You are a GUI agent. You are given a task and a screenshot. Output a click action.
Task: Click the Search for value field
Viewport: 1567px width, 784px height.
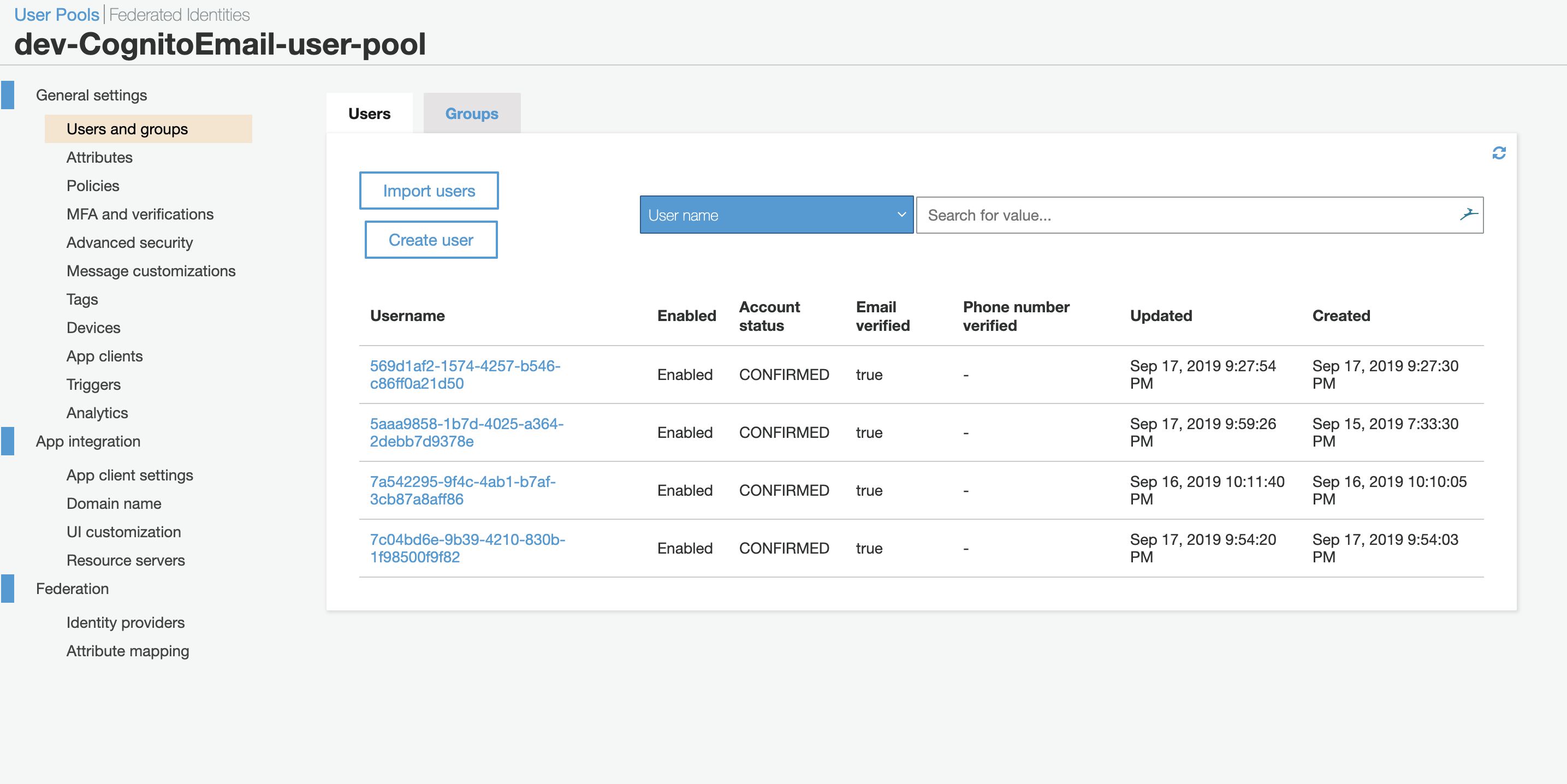pos(1186,215)
